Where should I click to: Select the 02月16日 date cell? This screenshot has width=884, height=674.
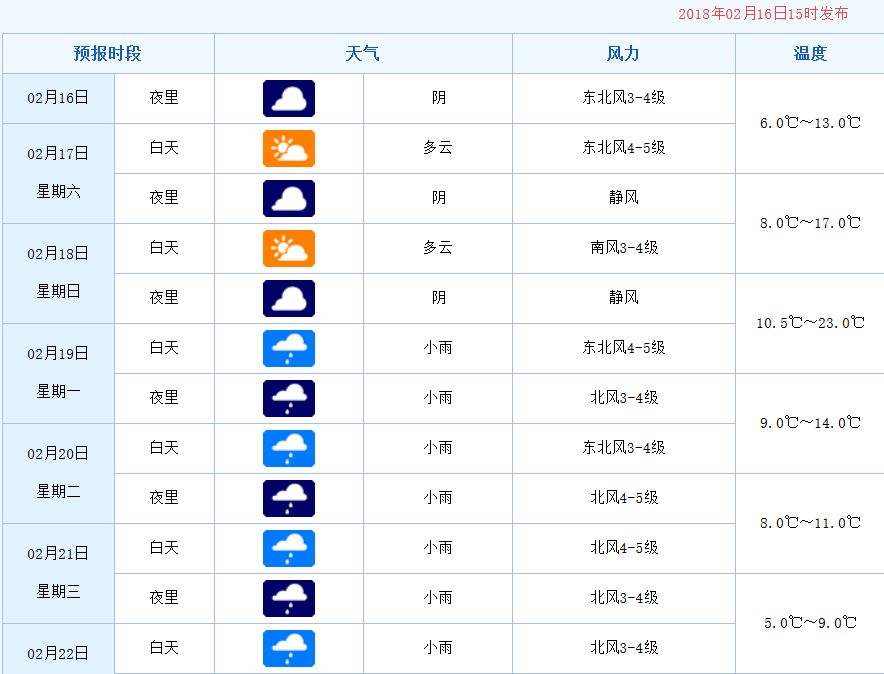click(x=58, y=97)
